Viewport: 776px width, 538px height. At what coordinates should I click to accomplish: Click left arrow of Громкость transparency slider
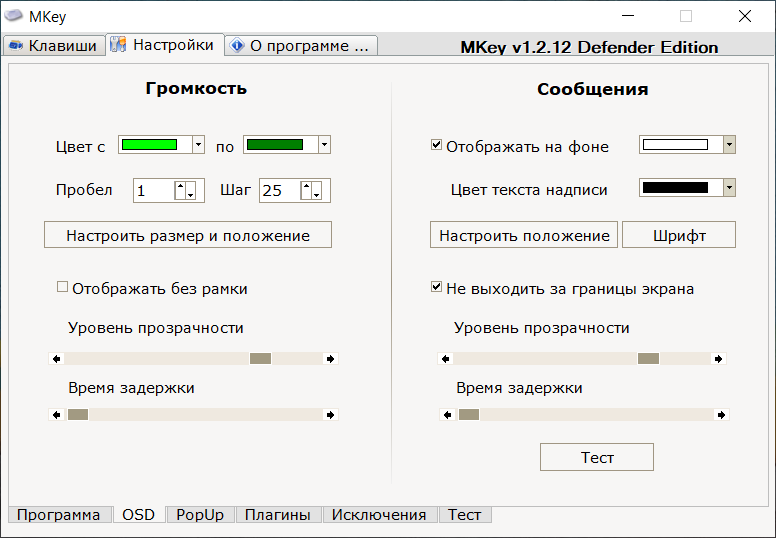56,359
